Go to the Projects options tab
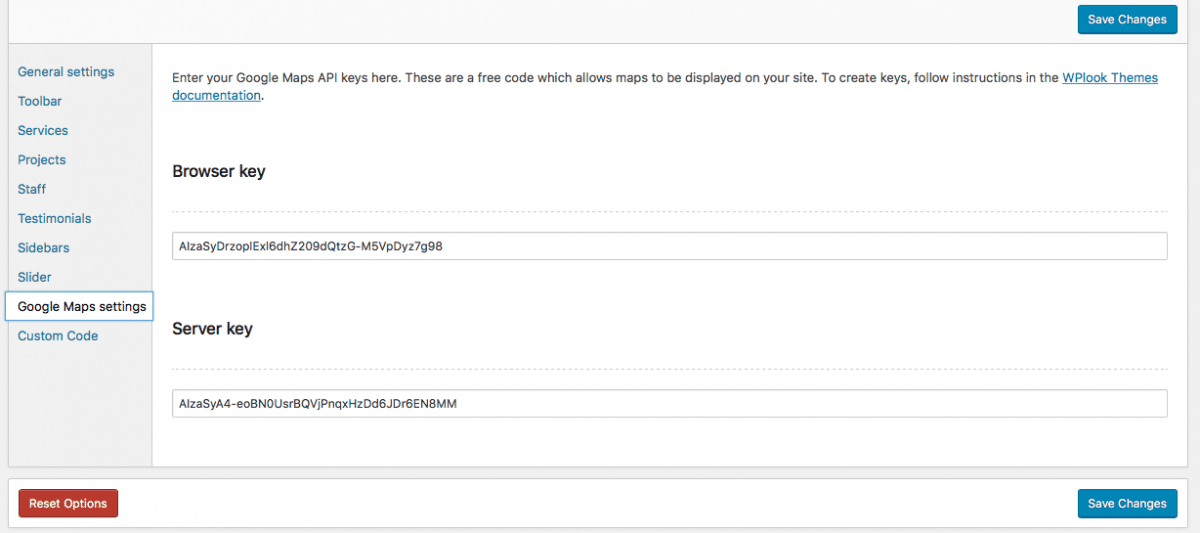Screen dimensions: 1200x533 click(x=42, y=160)
